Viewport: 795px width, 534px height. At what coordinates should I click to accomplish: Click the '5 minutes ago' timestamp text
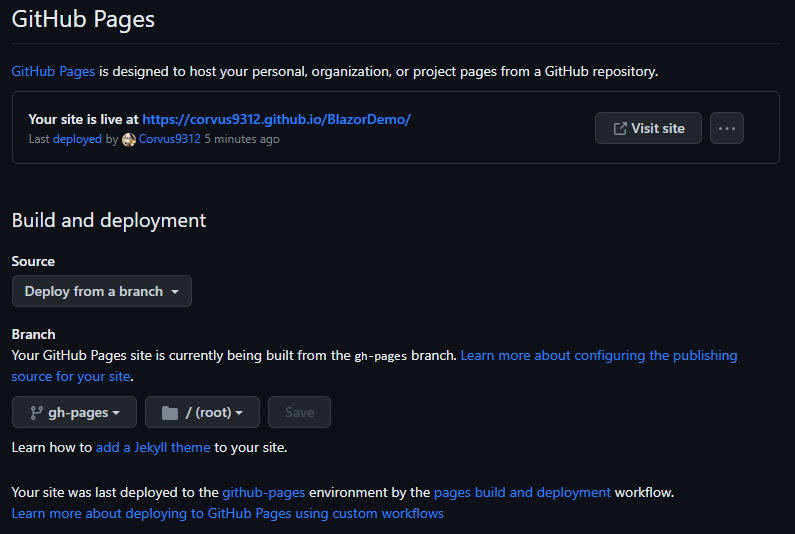[x=242, y=139]
